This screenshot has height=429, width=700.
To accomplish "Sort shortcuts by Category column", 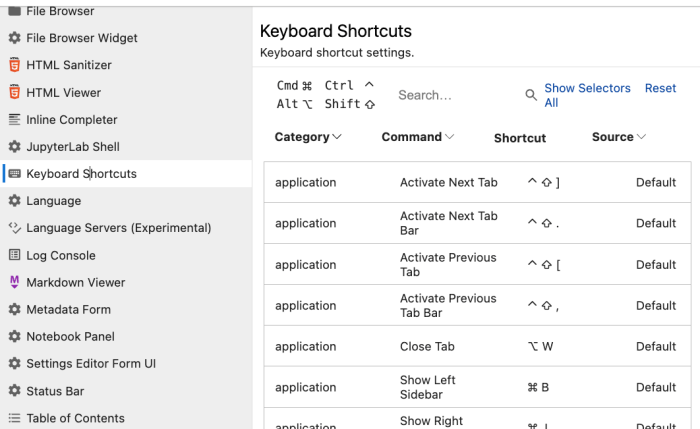I will [308, 137].
